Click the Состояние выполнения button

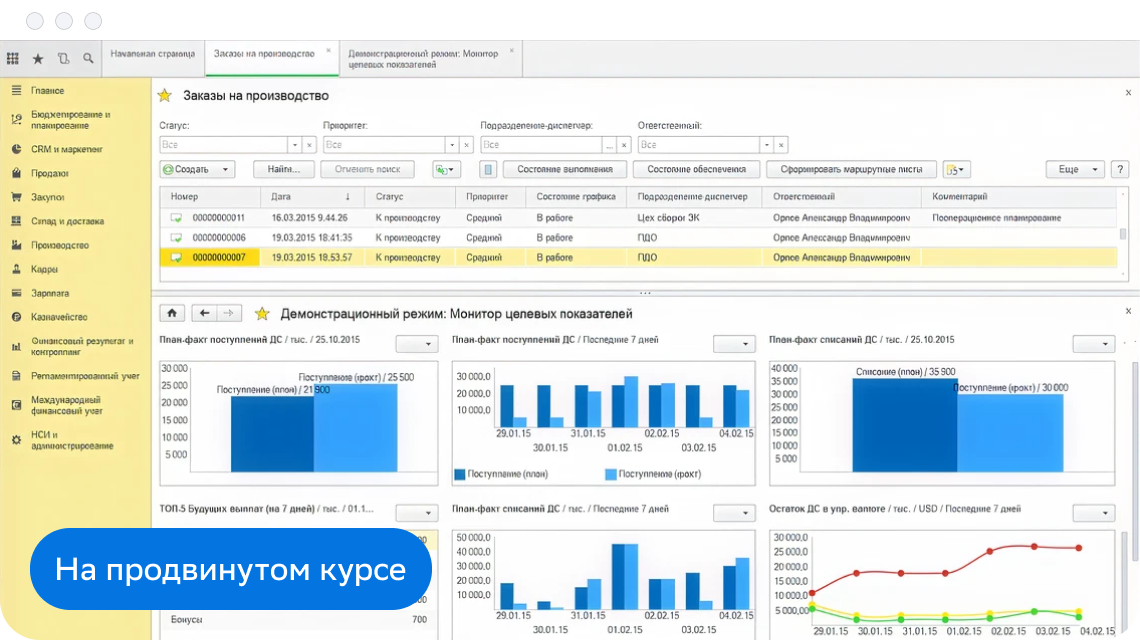pos(564,170)
